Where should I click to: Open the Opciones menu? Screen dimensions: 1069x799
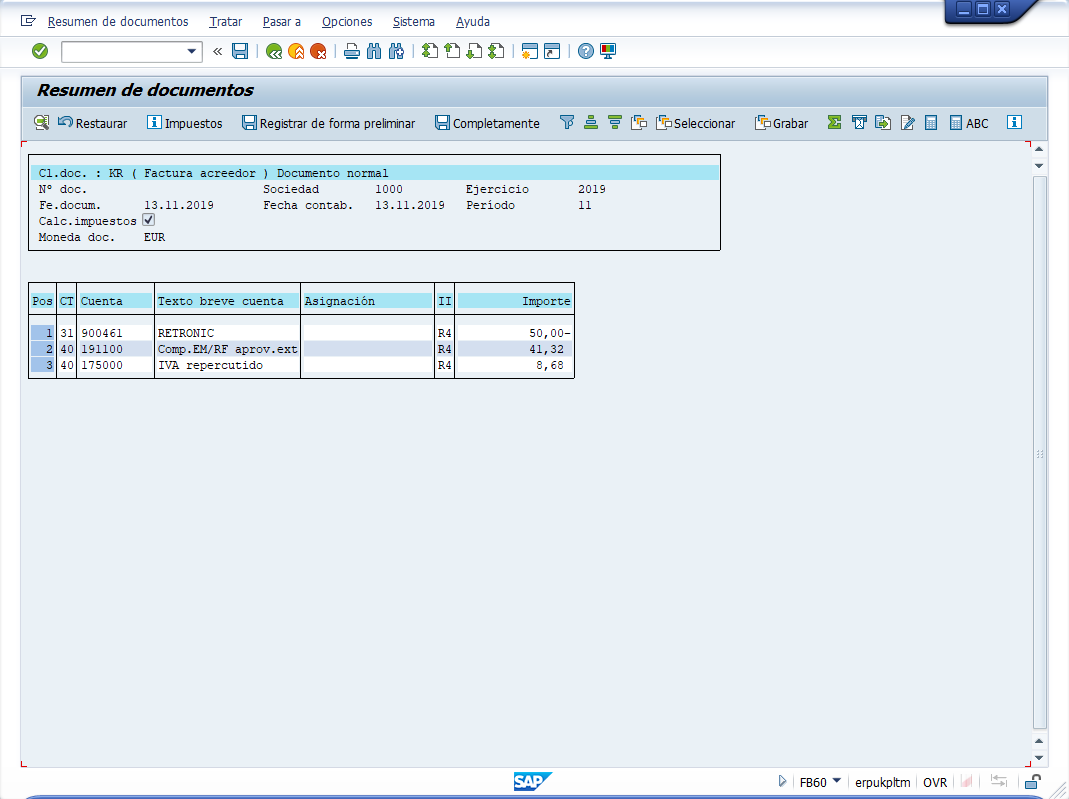347,21
